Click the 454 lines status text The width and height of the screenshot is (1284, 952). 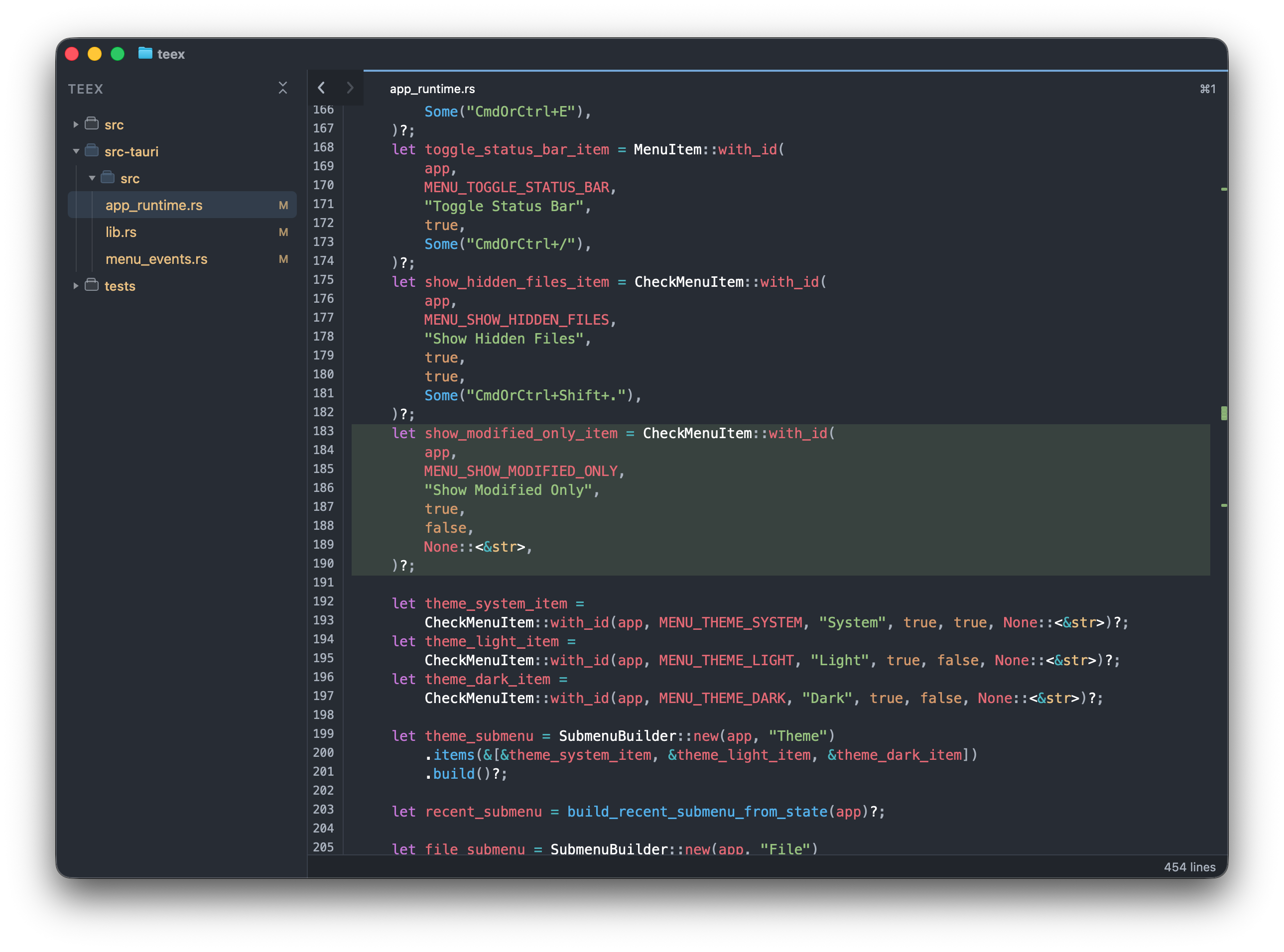[1189, 867]
